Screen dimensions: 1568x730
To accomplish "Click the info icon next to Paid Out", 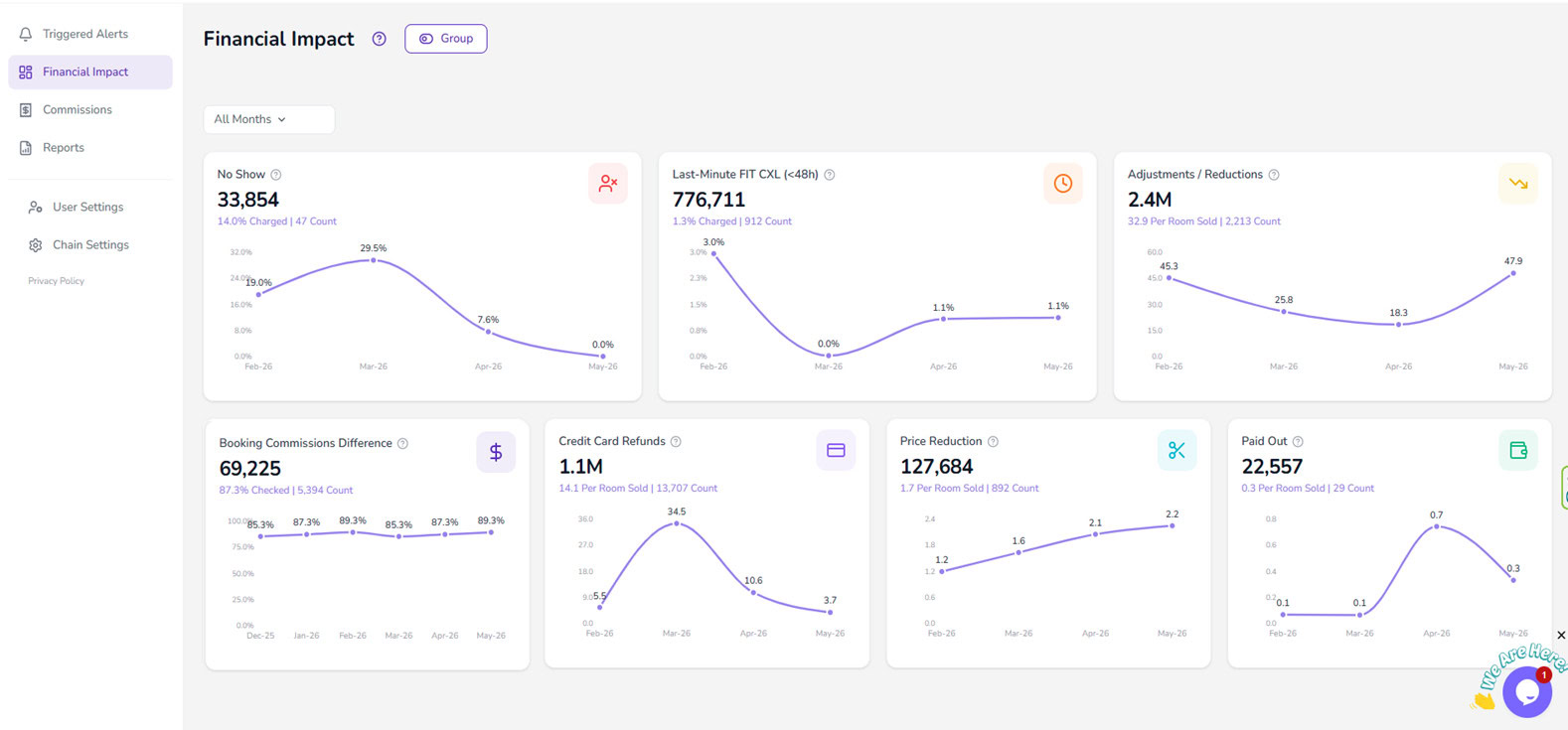I will click(1298, 442).
